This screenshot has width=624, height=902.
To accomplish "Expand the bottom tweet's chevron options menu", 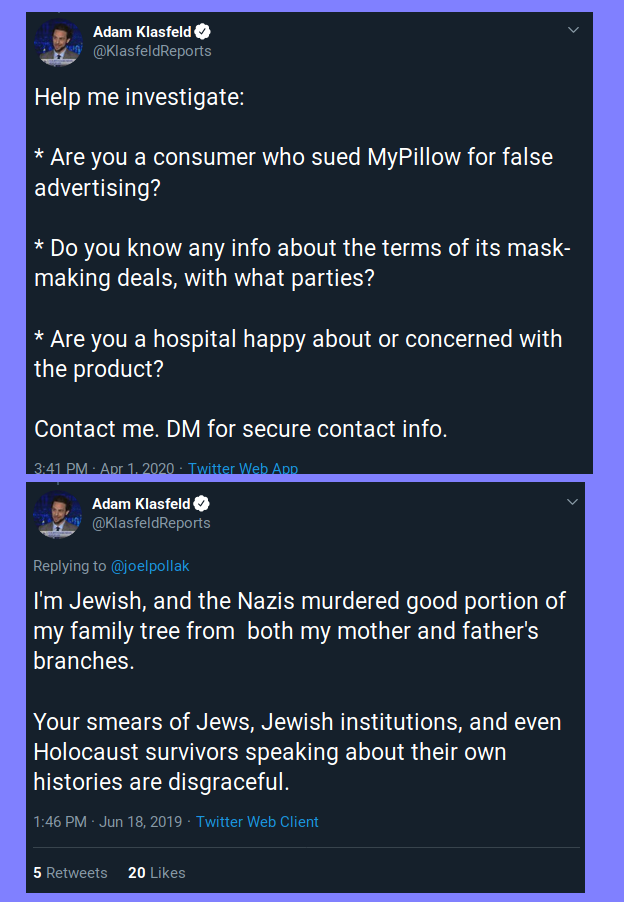I will [573, 500].
